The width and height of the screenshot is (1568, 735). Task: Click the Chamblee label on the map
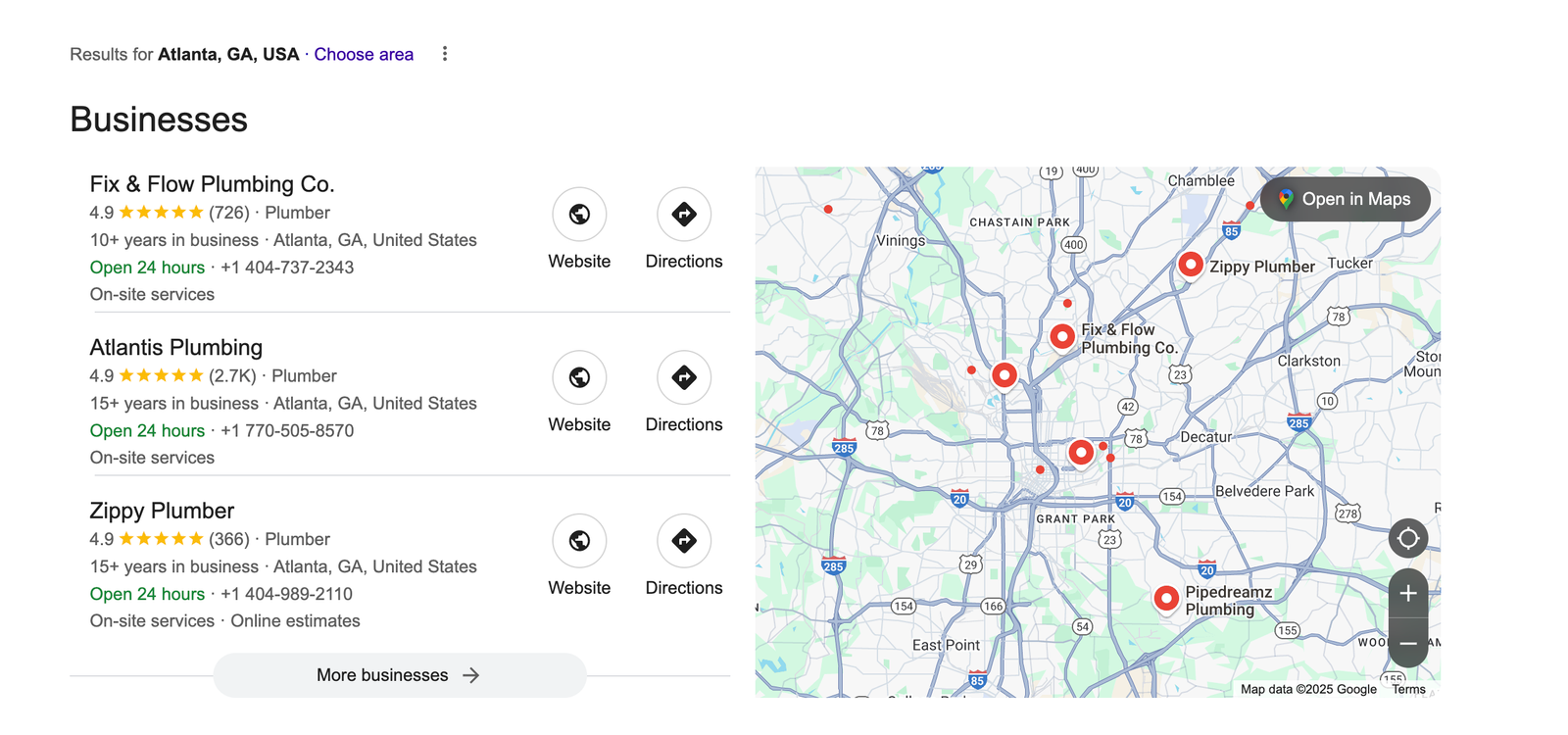tap(1201, 180)
